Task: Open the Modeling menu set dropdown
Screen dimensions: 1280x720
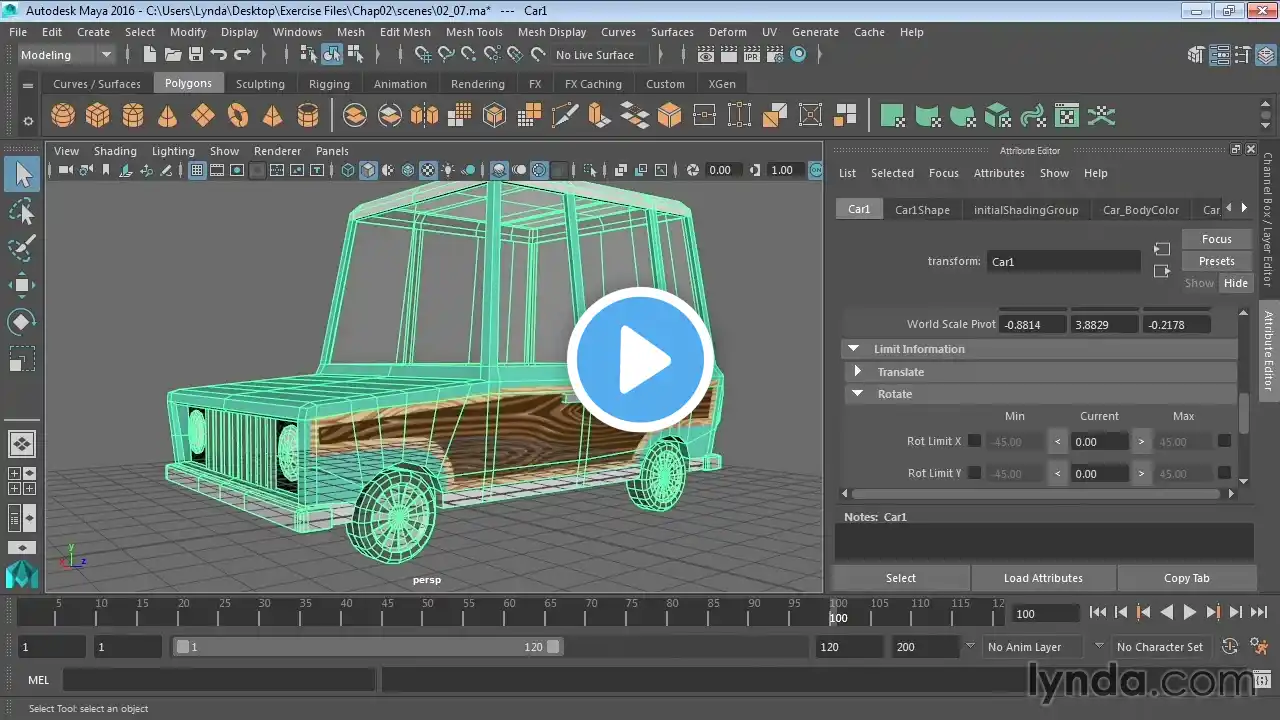Action: pyautogui.click(x=67, y=55)
